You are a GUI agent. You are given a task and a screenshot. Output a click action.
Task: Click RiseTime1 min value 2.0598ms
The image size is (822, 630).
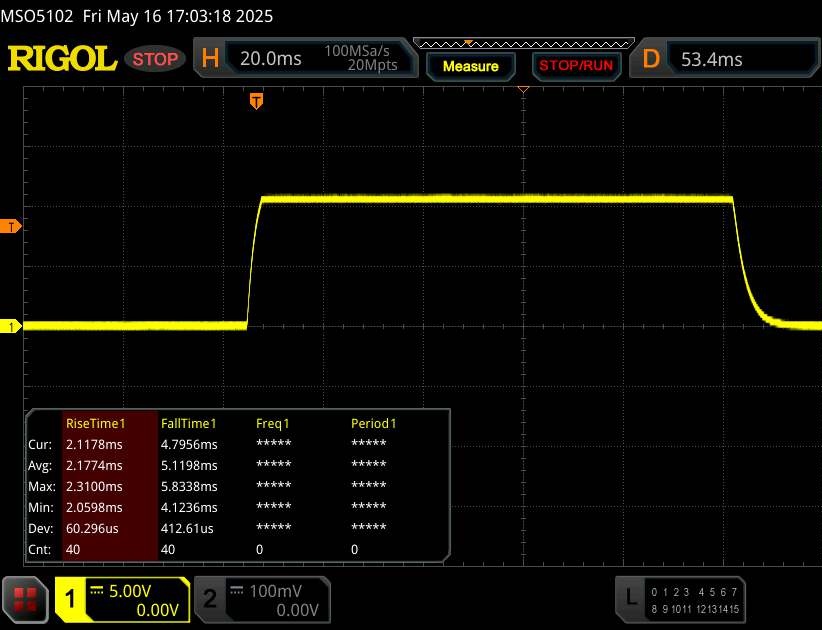[94, 507]
